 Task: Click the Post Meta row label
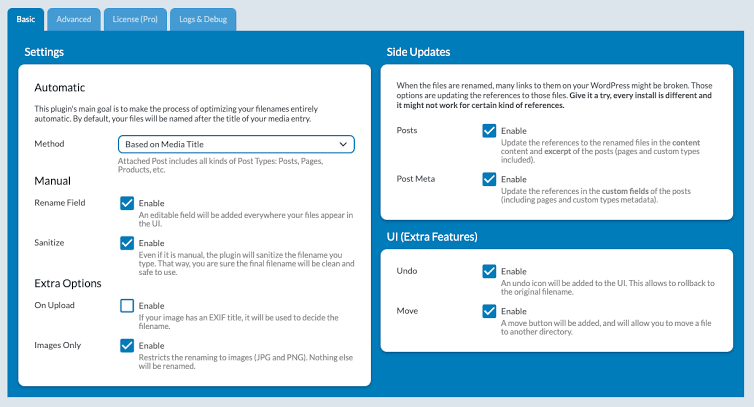(415, 179)
